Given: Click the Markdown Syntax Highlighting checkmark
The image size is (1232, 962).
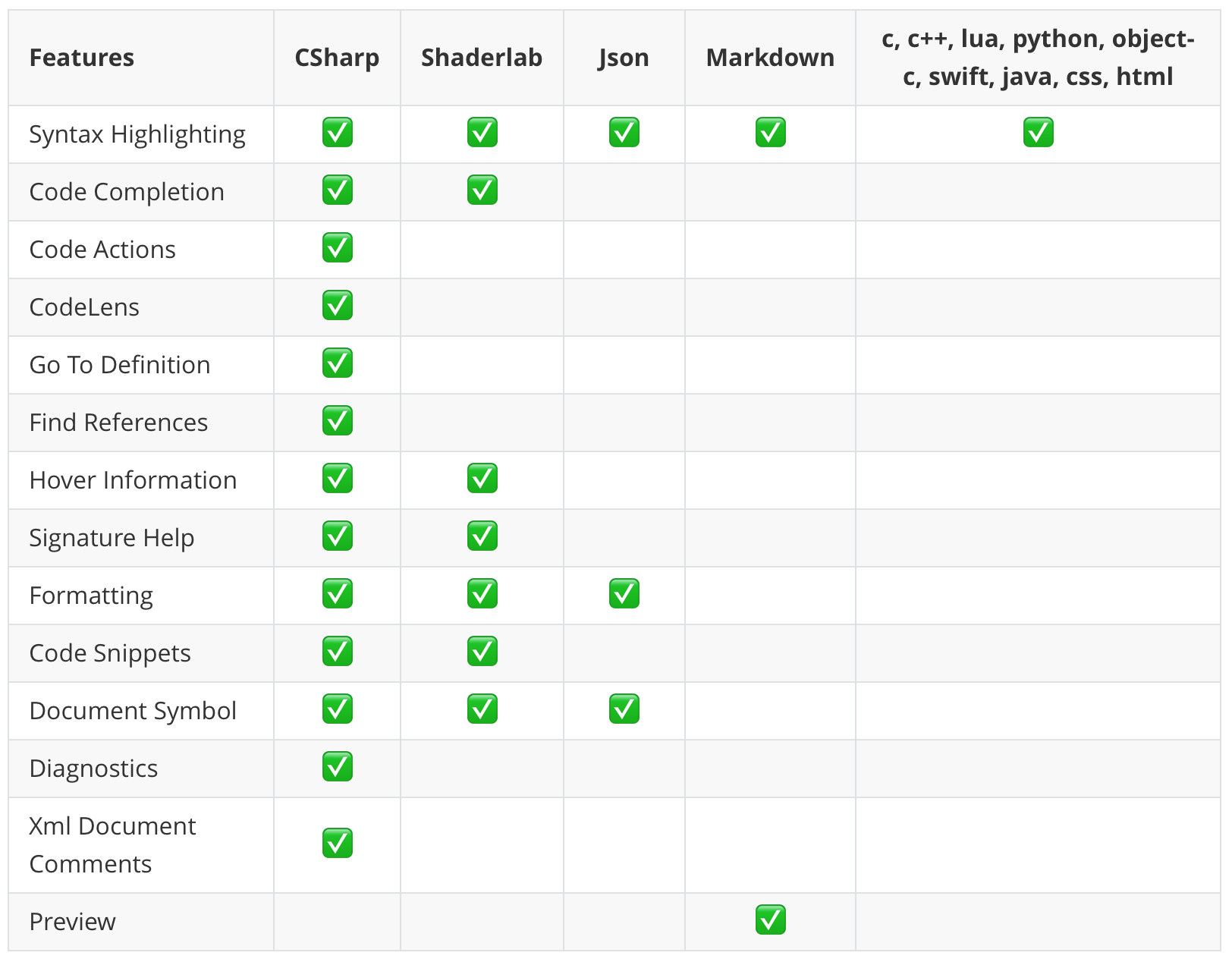Looking at the screenshot, I should (770, 133).
